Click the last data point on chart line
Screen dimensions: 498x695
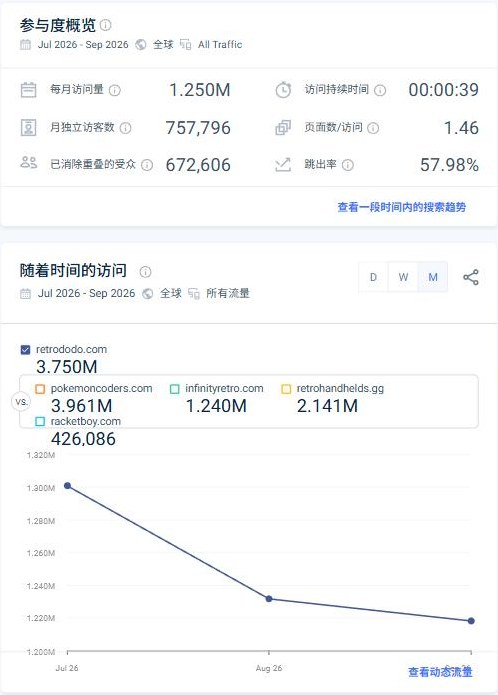pos(471,621)
